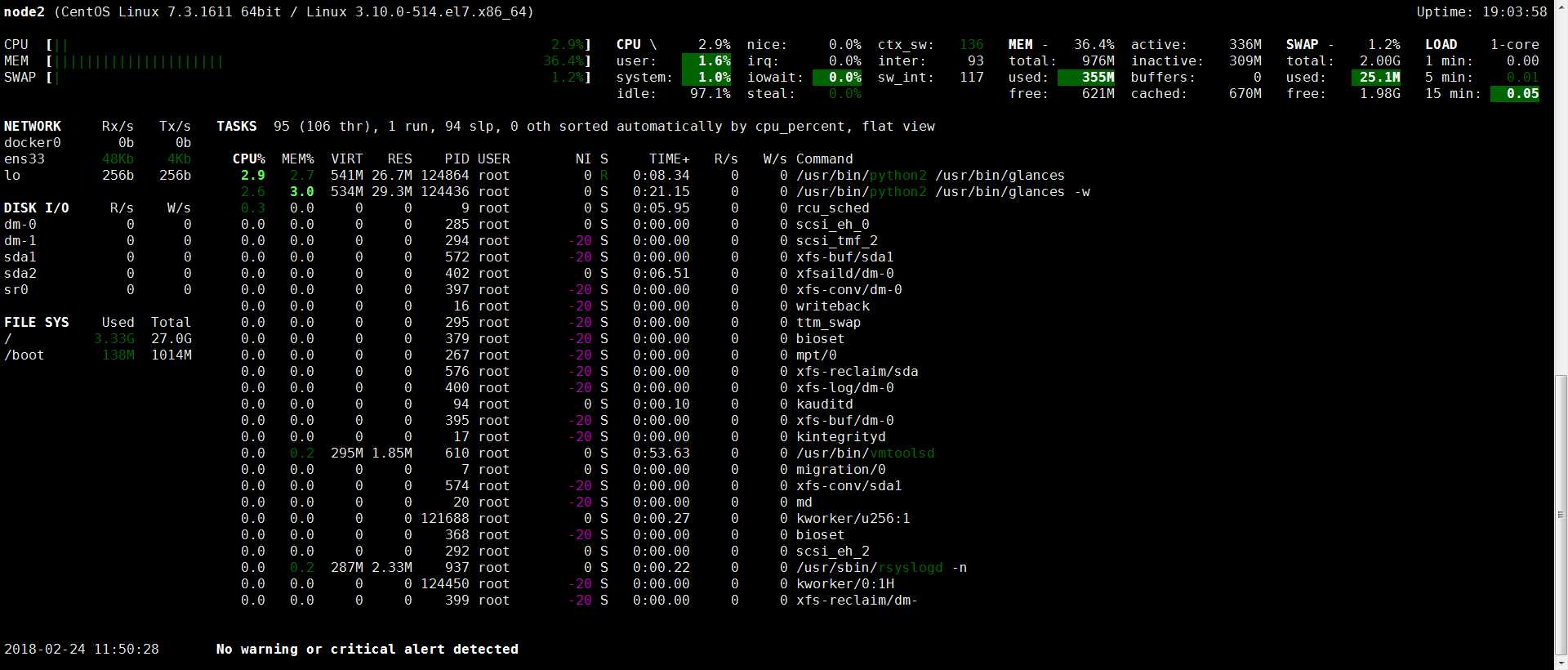This screenshot has width=1568, height=670.
Task: Select the /usr/bin/glances -w process row
Action: pyautogui.click(x=666, y=192)
